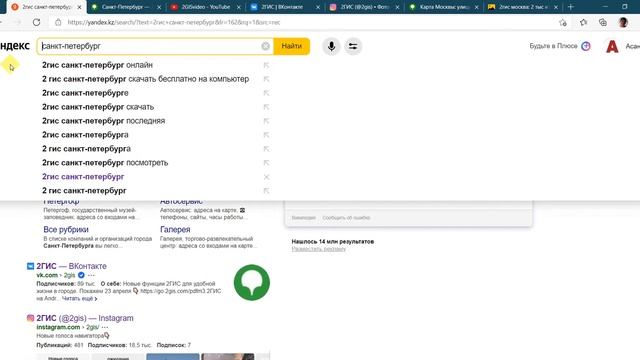Click the 'Будьте в Плюсе' link
This screenshot has height=360, width=640.
pyautogui.click(x=553, y=46)
